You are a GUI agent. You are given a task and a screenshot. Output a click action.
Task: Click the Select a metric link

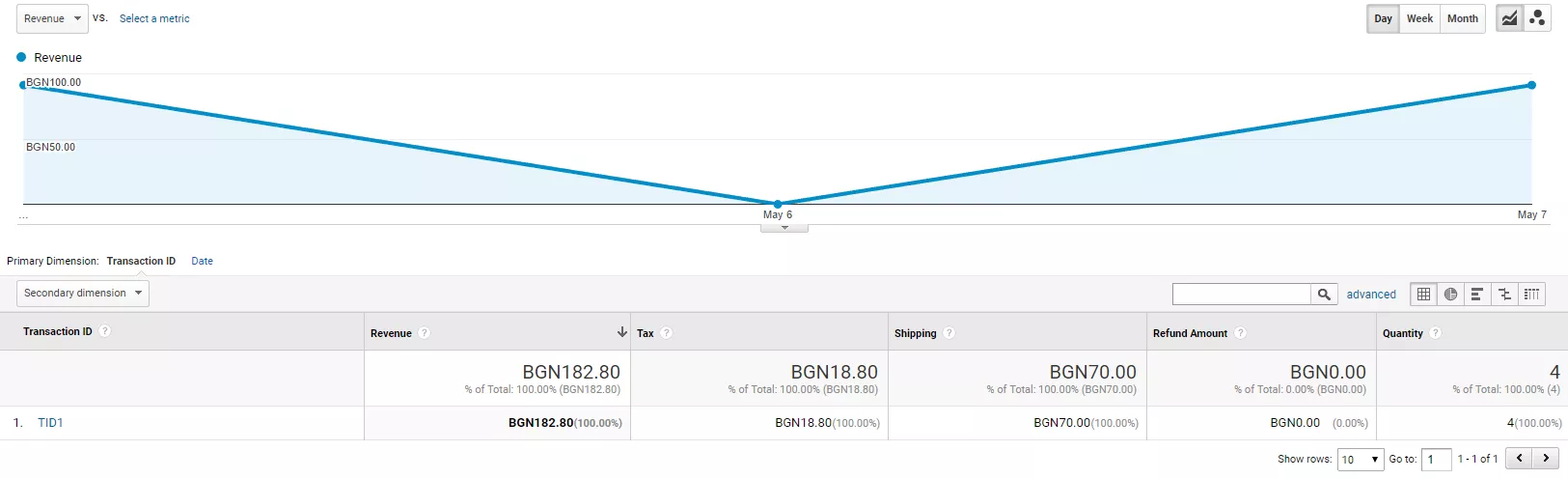154,18
